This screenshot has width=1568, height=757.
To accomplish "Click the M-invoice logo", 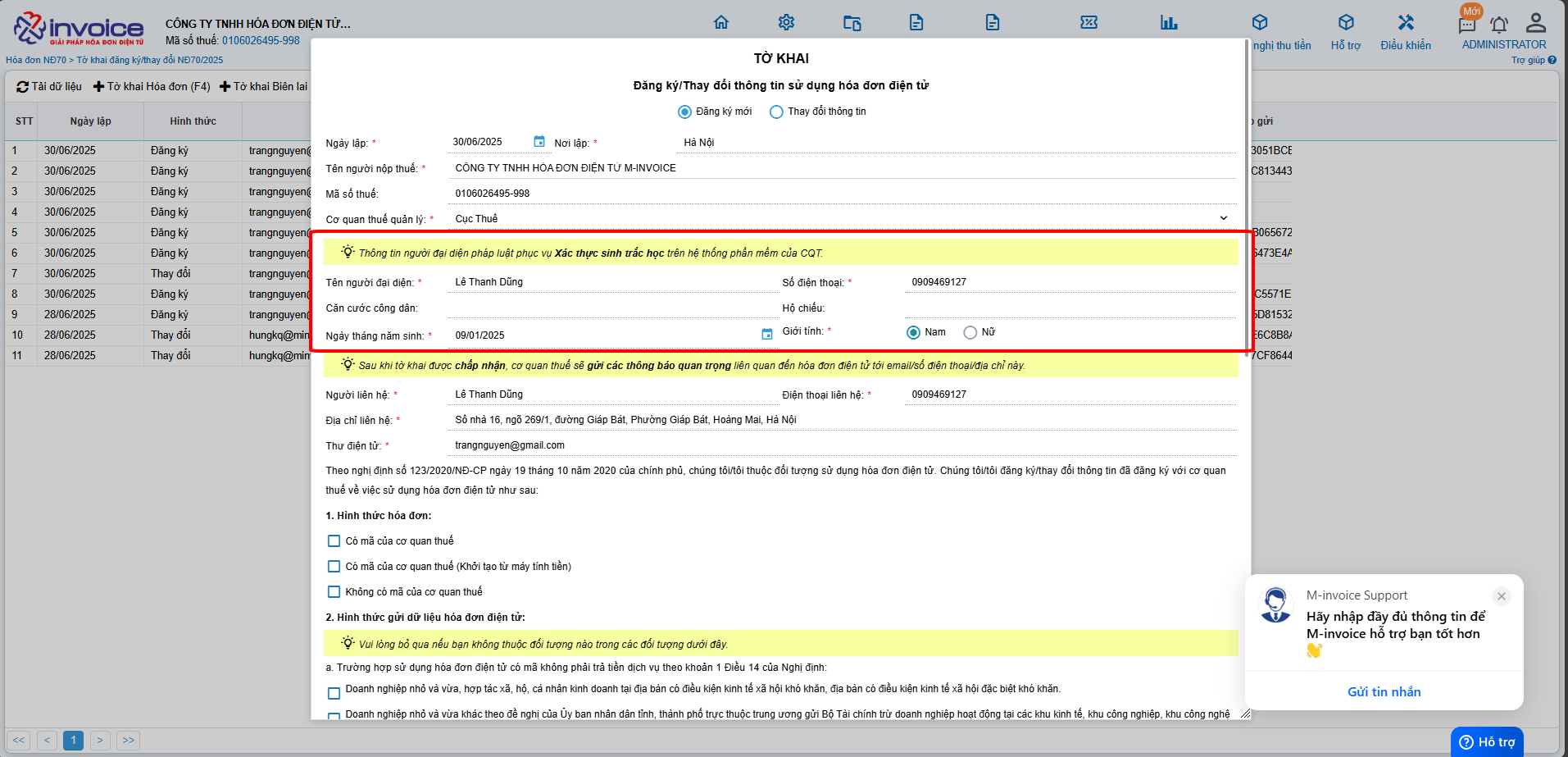I will (x=79, y=29).
